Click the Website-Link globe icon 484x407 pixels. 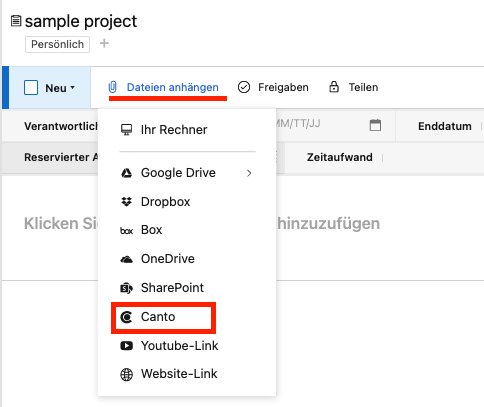(126, 374)
